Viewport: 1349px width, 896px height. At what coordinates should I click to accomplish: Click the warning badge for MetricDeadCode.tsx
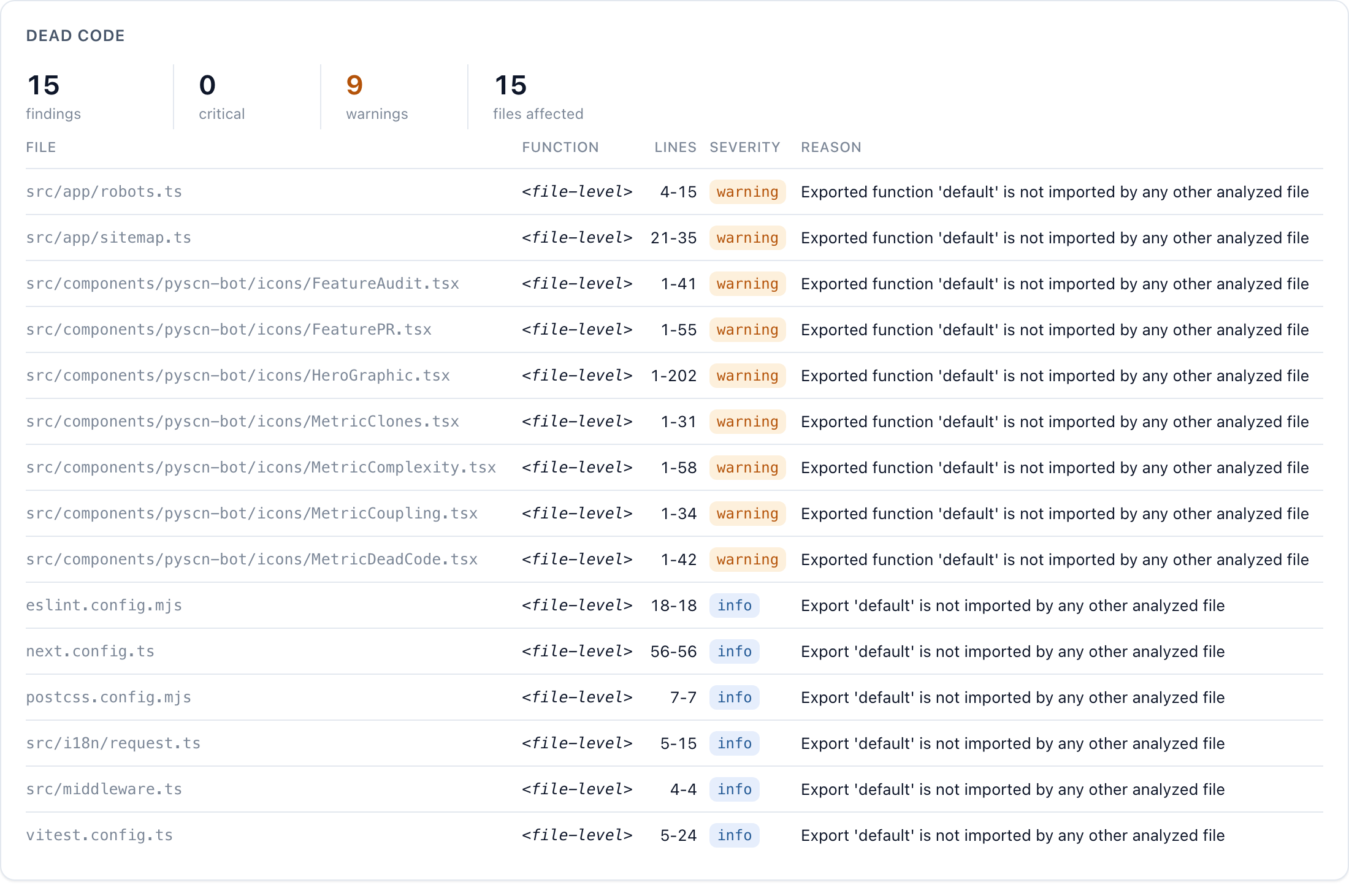click(747, 560)
